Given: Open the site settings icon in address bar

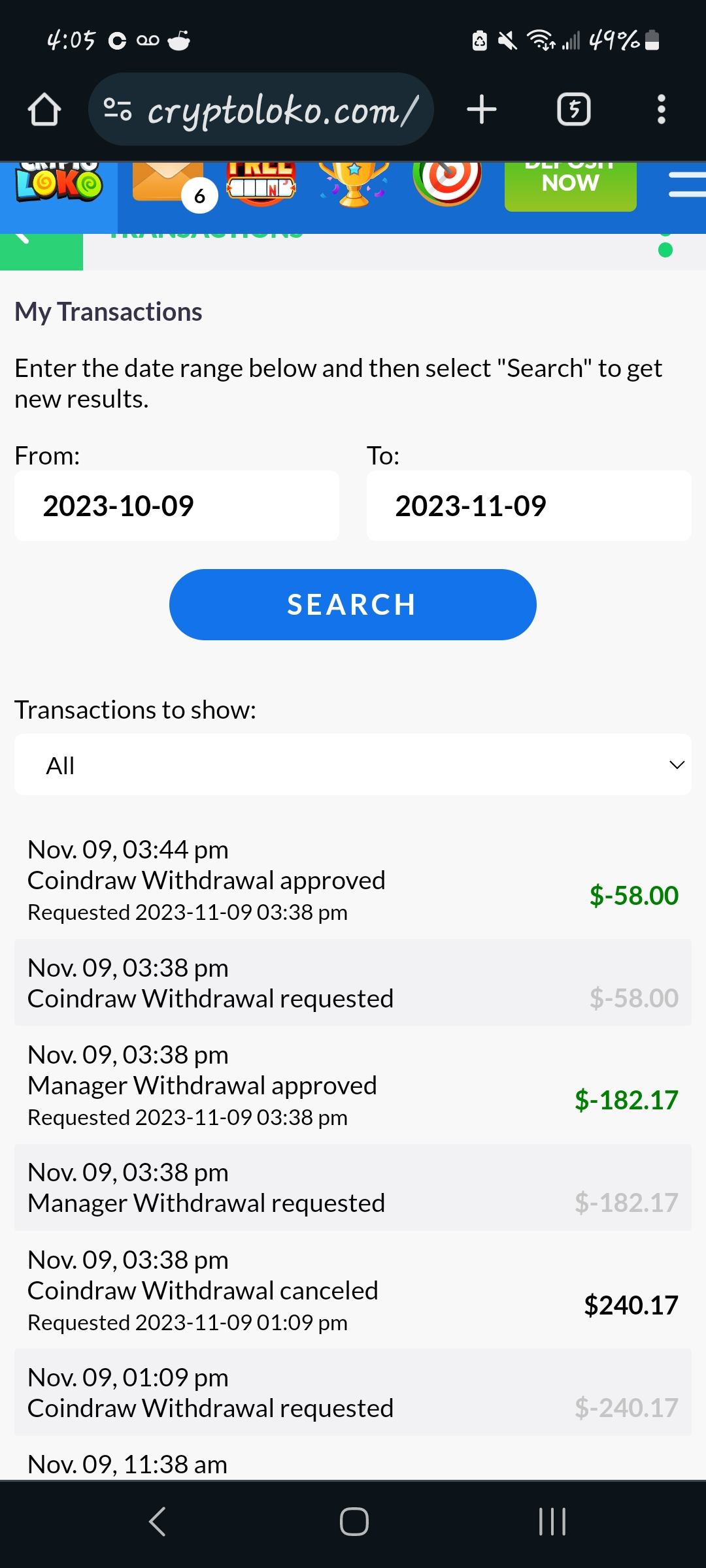Looking at the screenshot, I should (118, 109).
